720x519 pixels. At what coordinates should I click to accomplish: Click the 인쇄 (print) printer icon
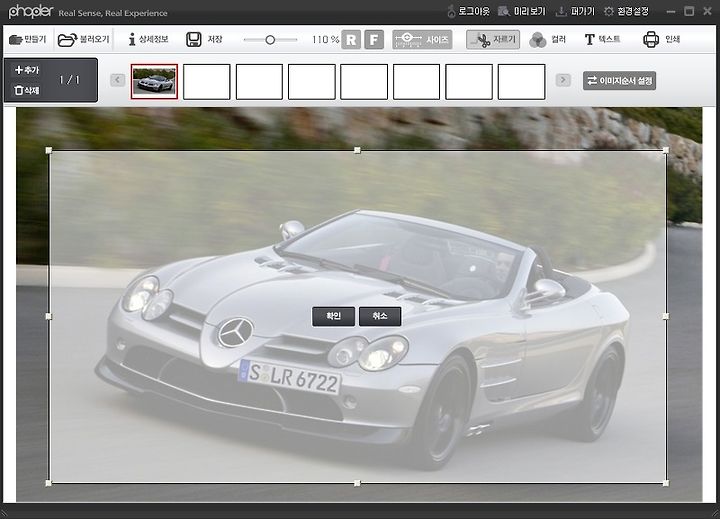(x=651, y=39)
